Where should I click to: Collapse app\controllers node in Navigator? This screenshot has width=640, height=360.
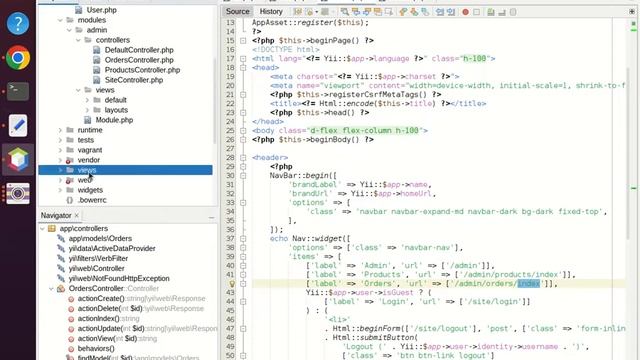click(42, 229)
